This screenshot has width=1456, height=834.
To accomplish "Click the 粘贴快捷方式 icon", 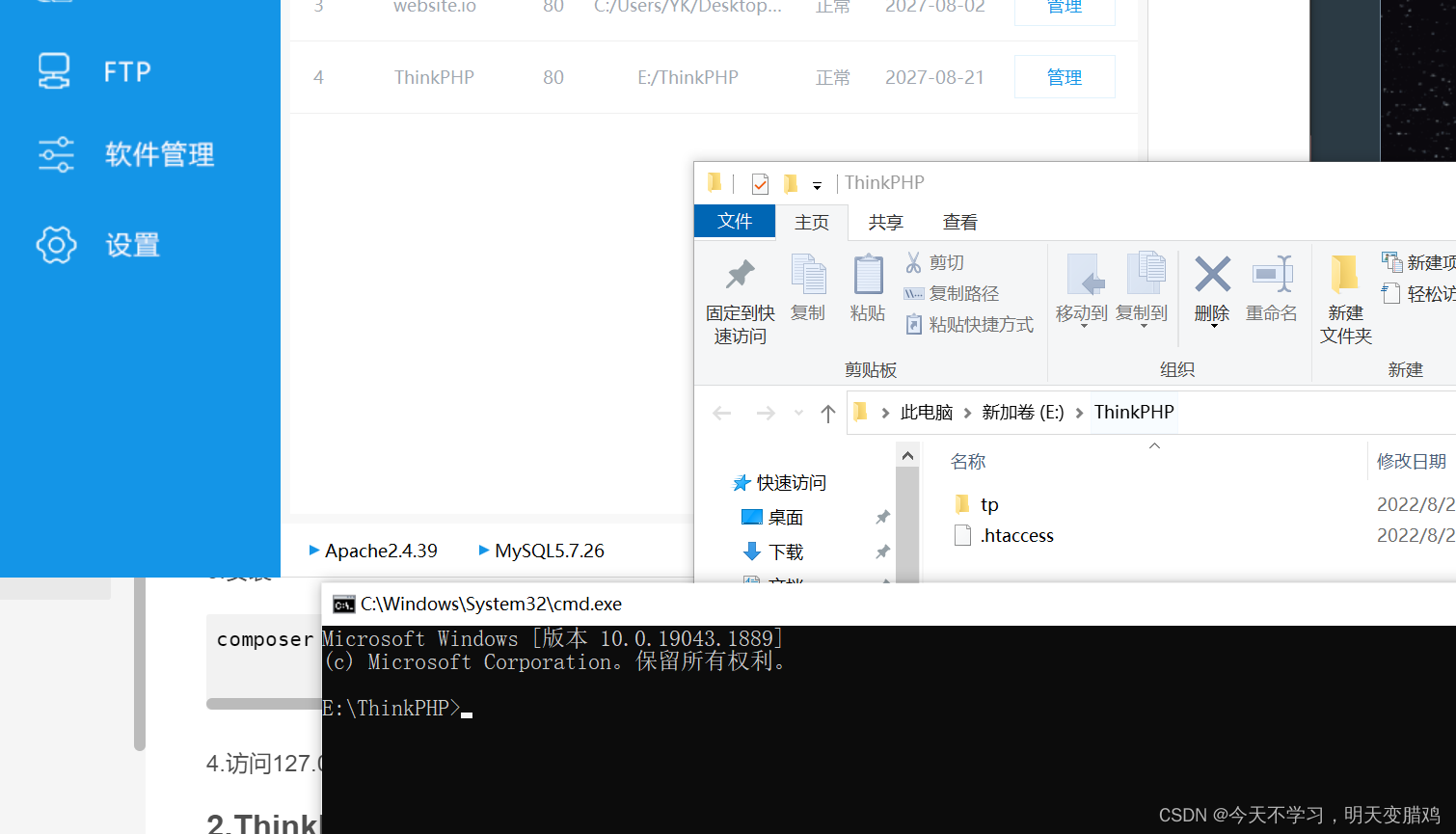I will (914, 325).
